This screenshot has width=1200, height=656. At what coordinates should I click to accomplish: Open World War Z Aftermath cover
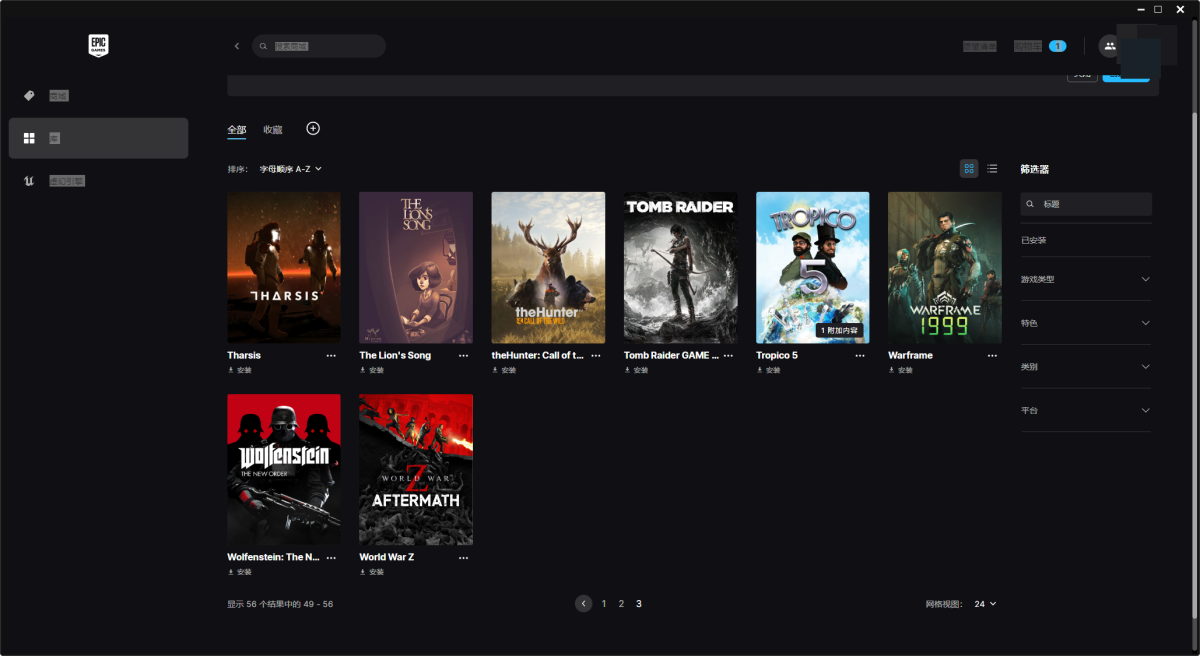416,469
